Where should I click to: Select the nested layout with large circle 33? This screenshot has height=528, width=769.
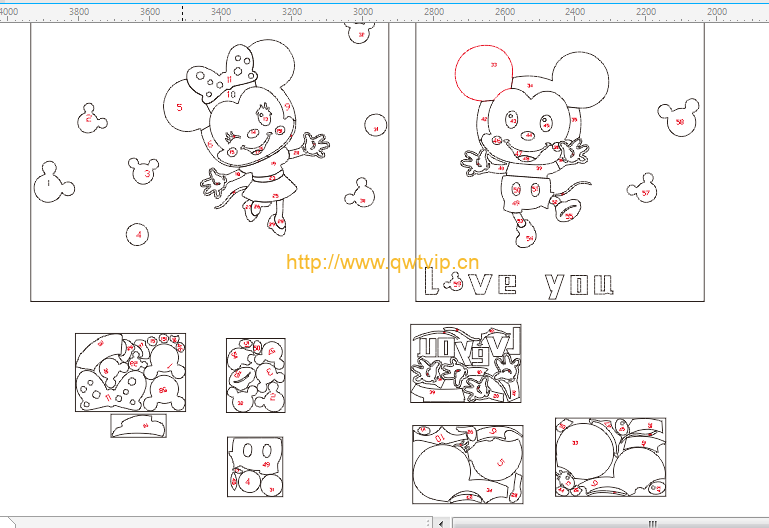tap(611, 457)
